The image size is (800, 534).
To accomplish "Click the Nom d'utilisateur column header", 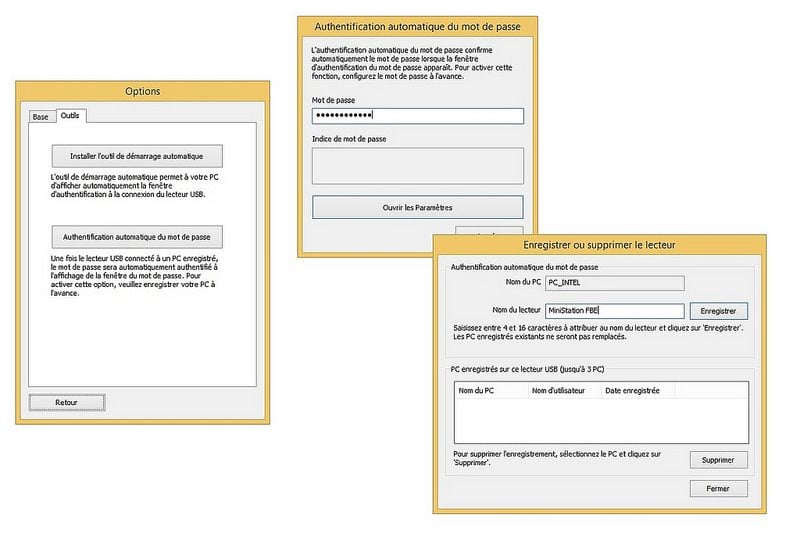I will [563, 391].
